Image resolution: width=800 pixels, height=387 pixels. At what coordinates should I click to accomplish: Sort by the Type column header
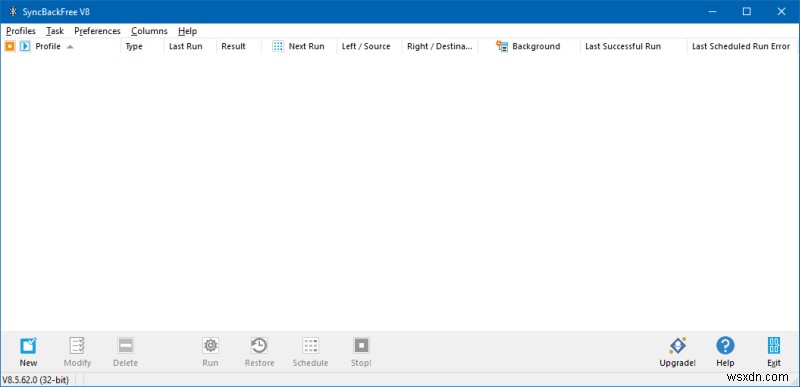click(134, 46)
